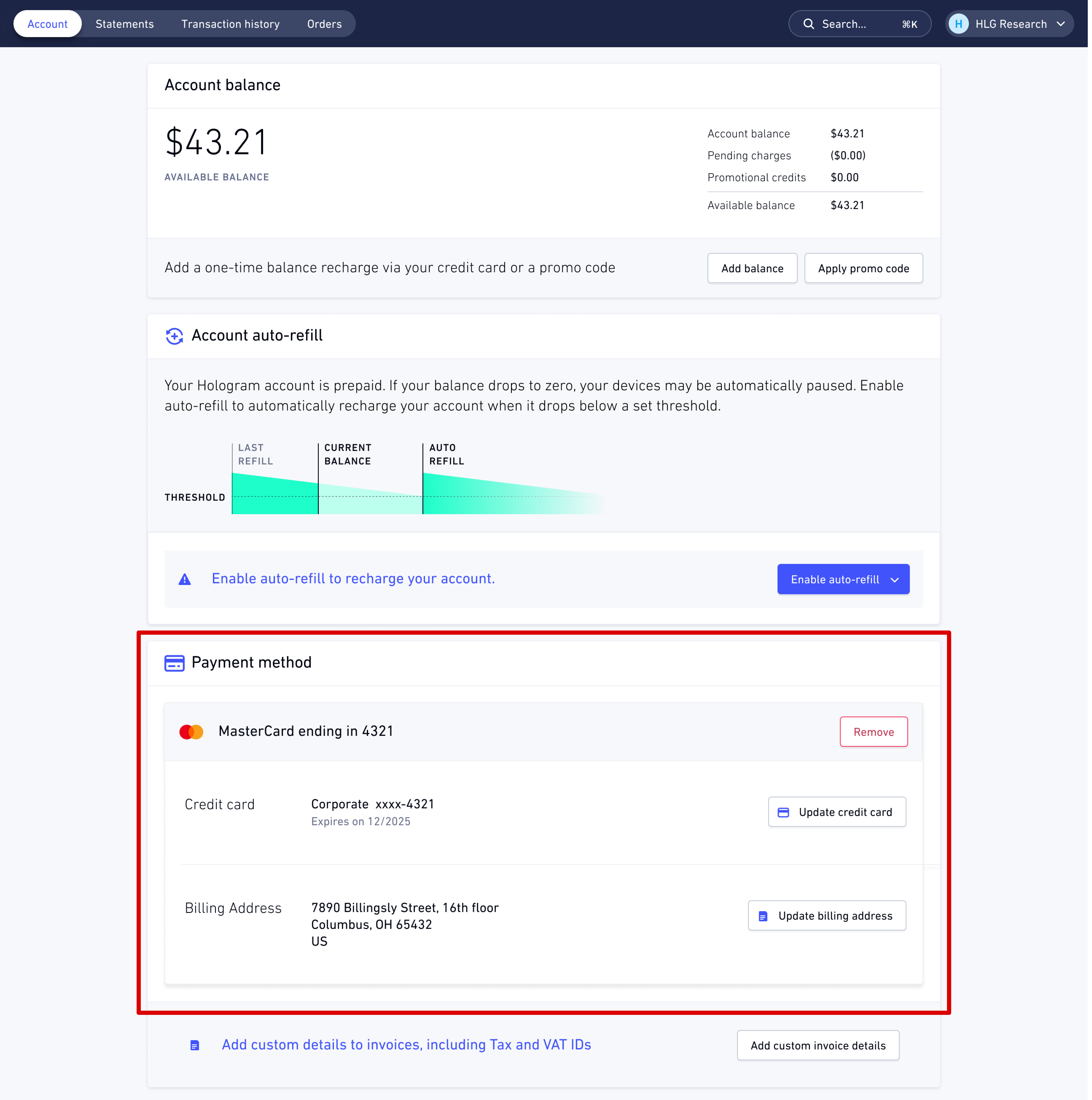Switch to the Statements tab
The image size is (1092, 1100).
tap(125, 24)
